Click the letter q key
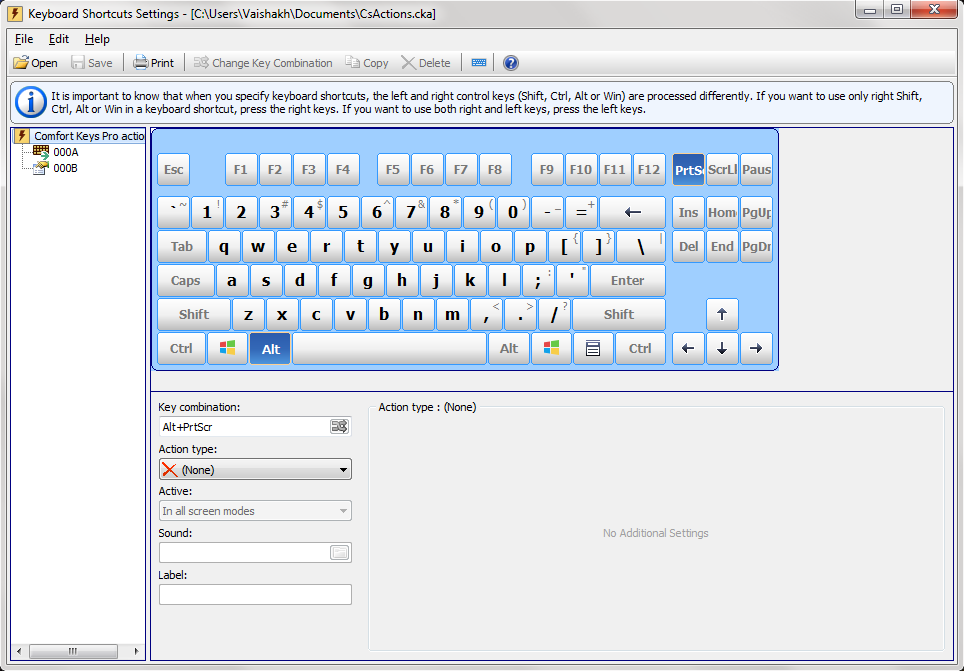Viewport: 964px width, 671px height. 224,247
